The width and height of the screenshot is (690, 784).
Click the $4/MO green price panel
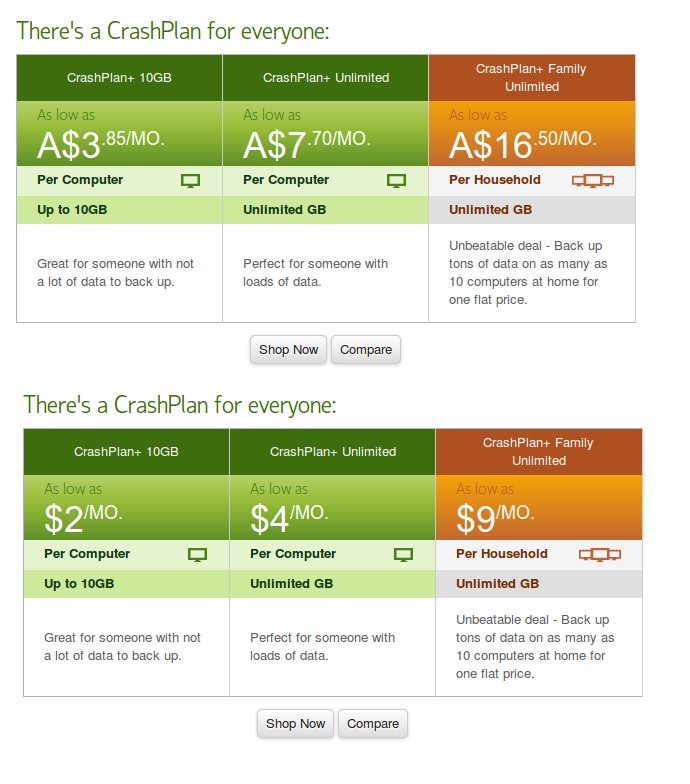tap(332, 508)
